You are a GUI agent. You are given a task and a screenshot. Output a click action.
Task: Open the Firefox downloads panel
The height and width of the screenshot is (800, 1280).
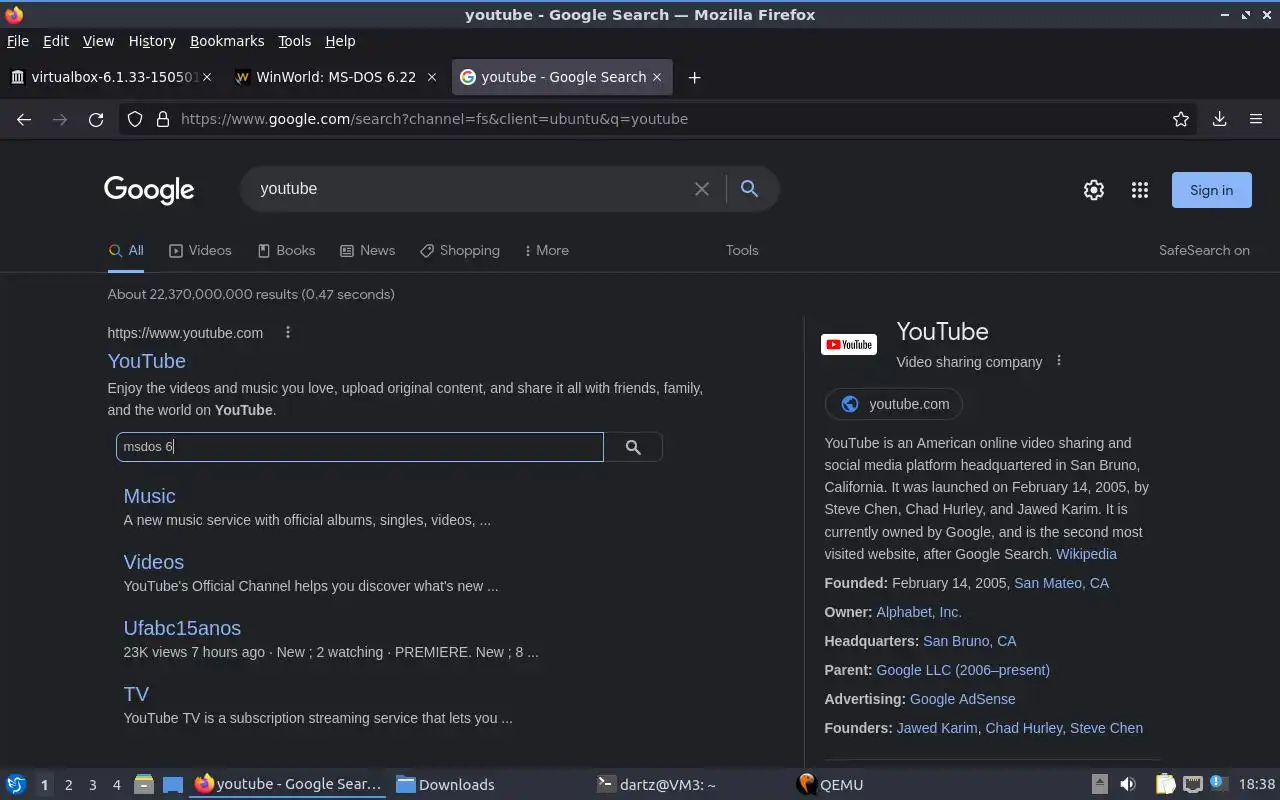pos(1219,119)
